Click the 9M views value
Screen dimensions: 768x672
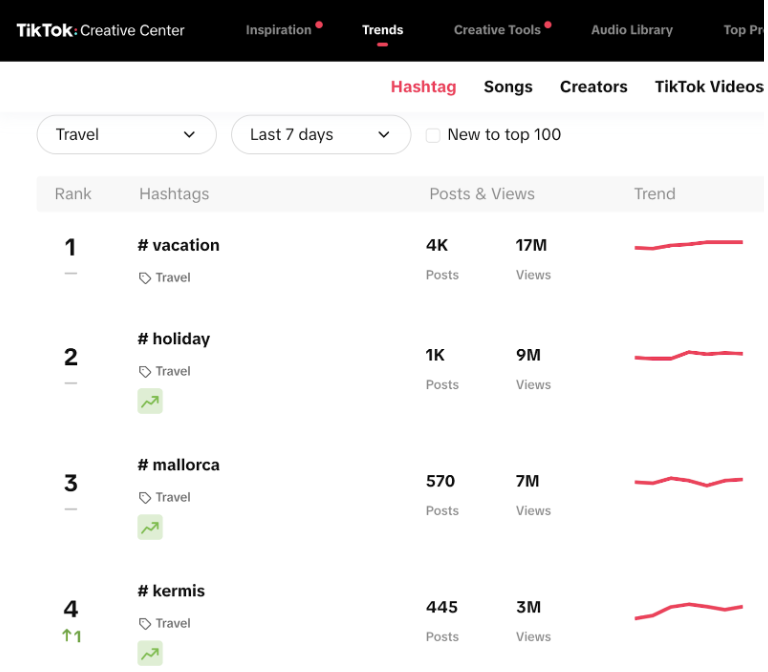[528, 355]
